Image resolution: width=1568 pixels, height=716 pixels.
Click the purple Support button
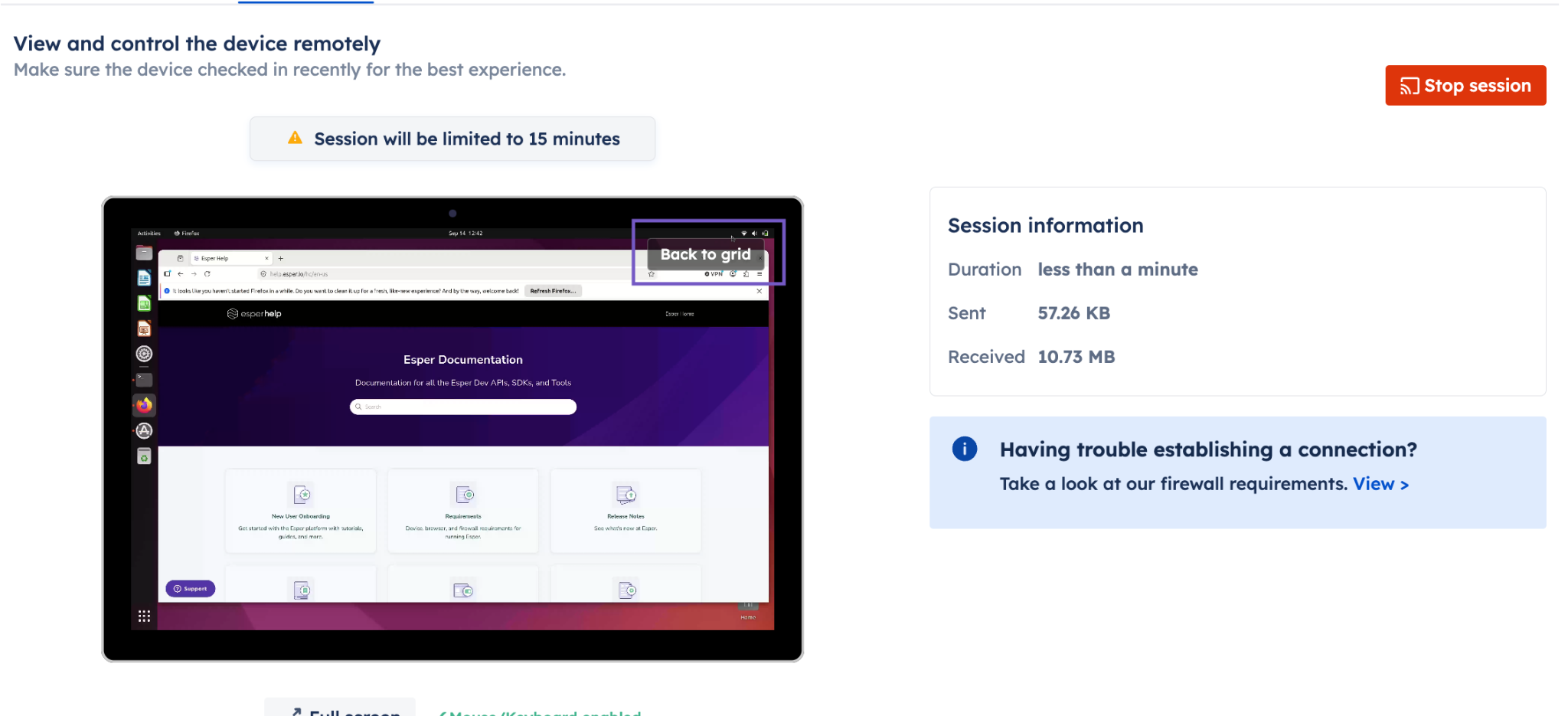point(191,589)
